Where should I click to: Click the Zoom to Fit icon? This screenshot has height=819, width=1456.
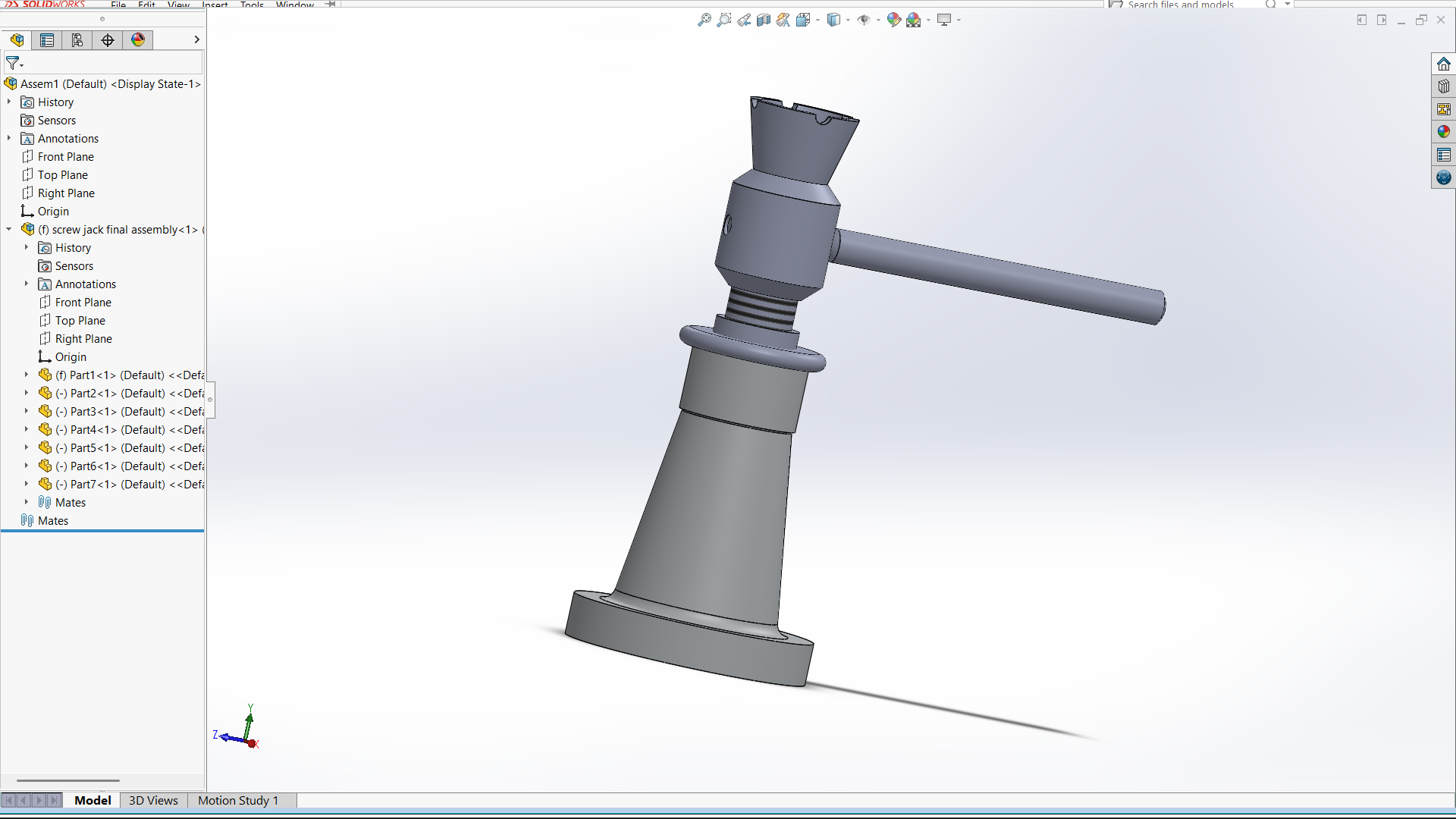click(704, 20)
